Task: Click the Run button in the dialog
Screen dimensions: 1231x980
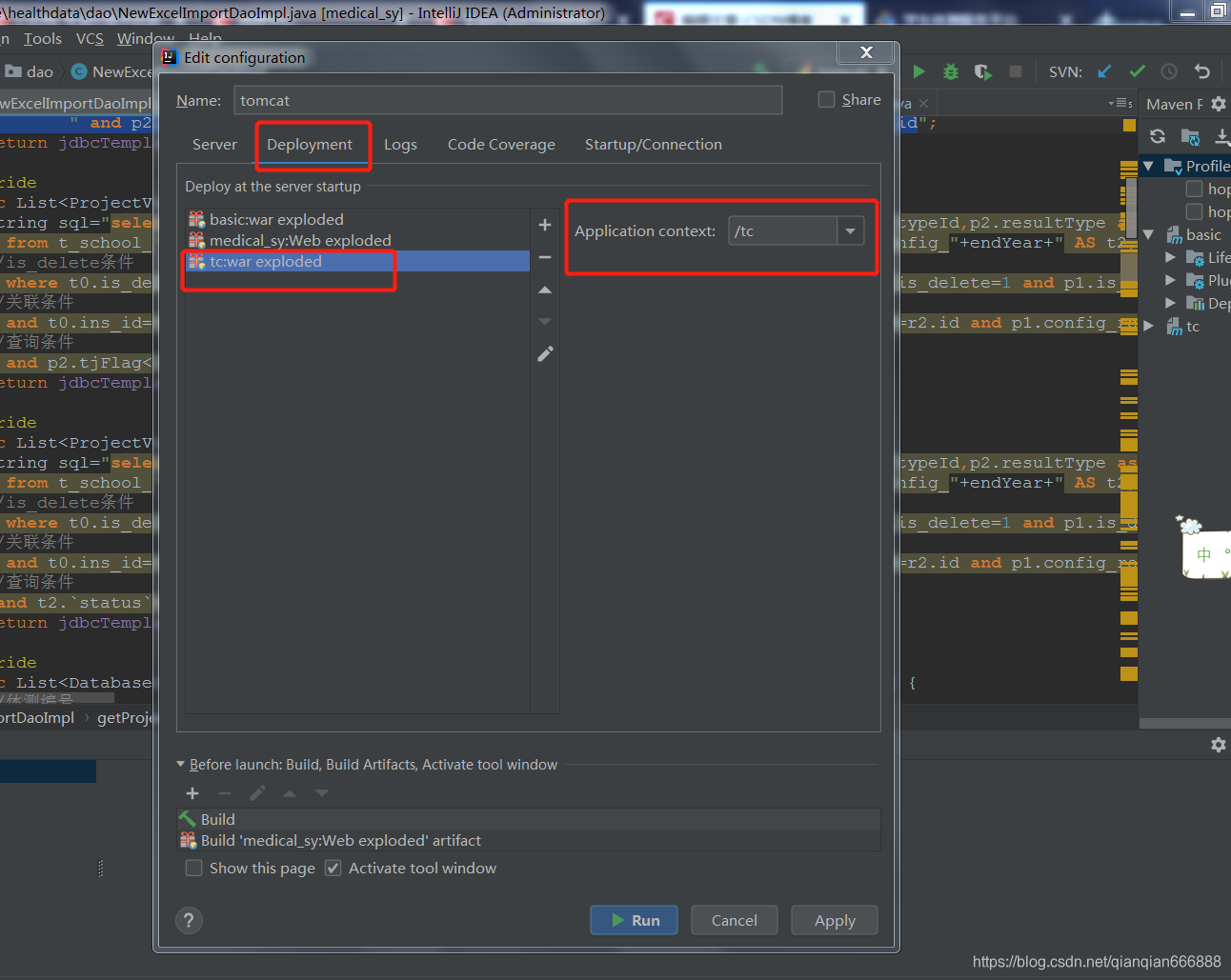Action: point(634,920)
